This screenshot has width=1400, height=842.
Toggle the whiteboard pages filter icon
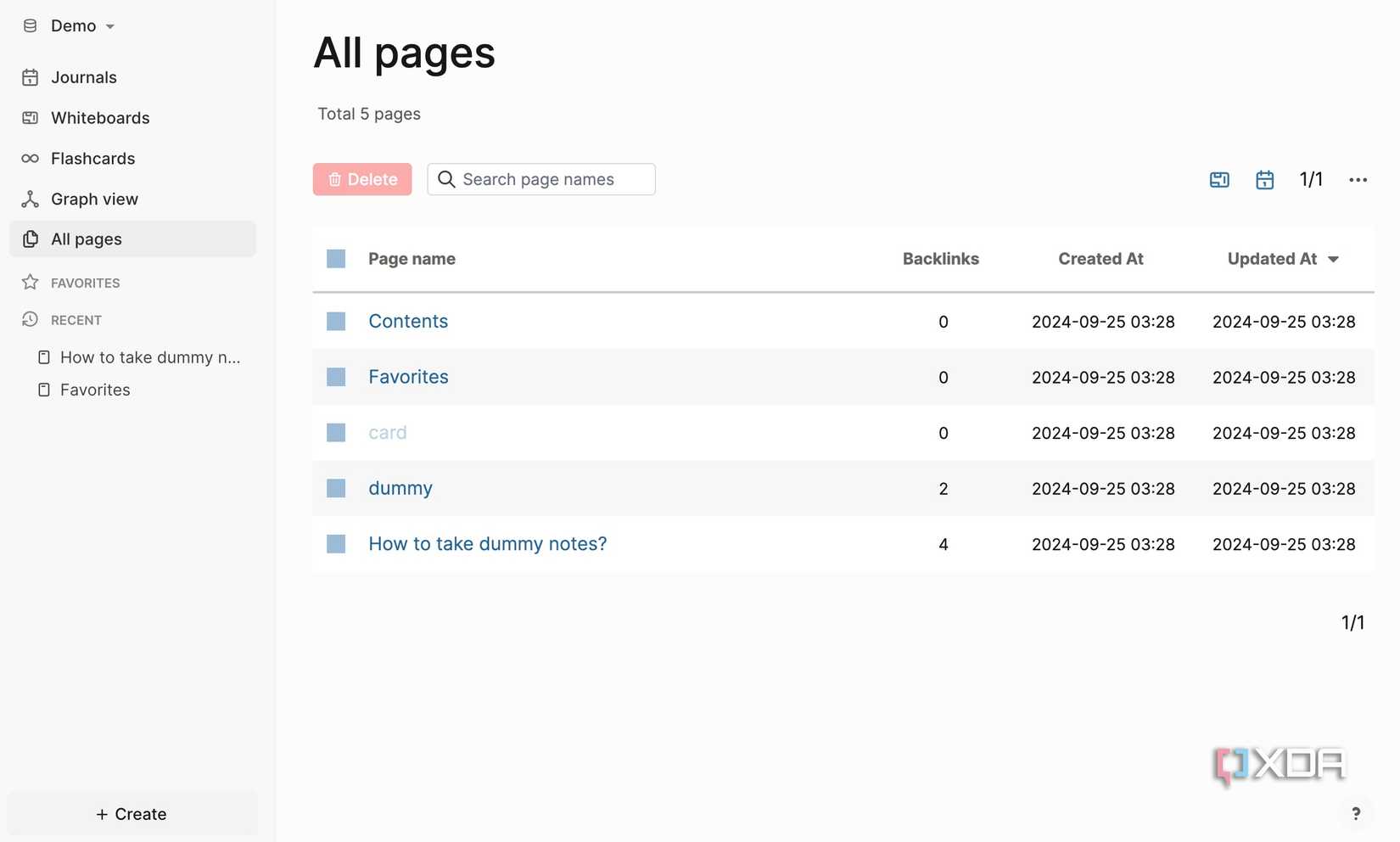point(1219,179)
